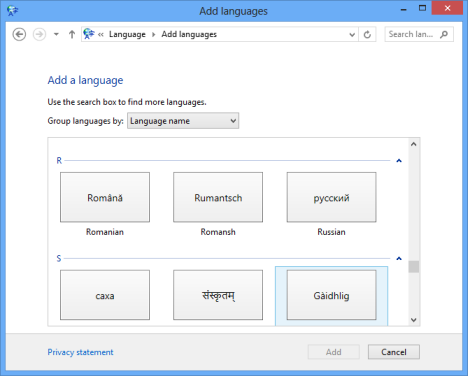Click the breadcrumb arrow after Language

coord(154,34)
